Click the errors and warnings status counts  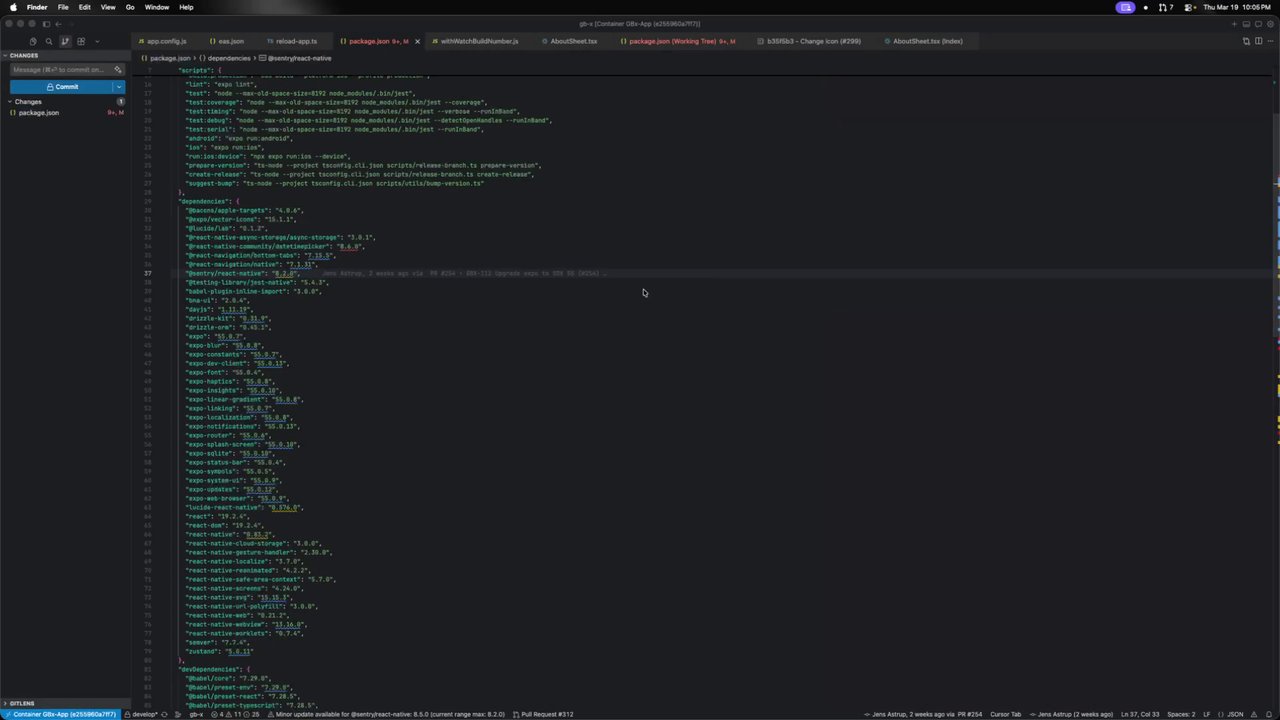(x=235, y=714)
